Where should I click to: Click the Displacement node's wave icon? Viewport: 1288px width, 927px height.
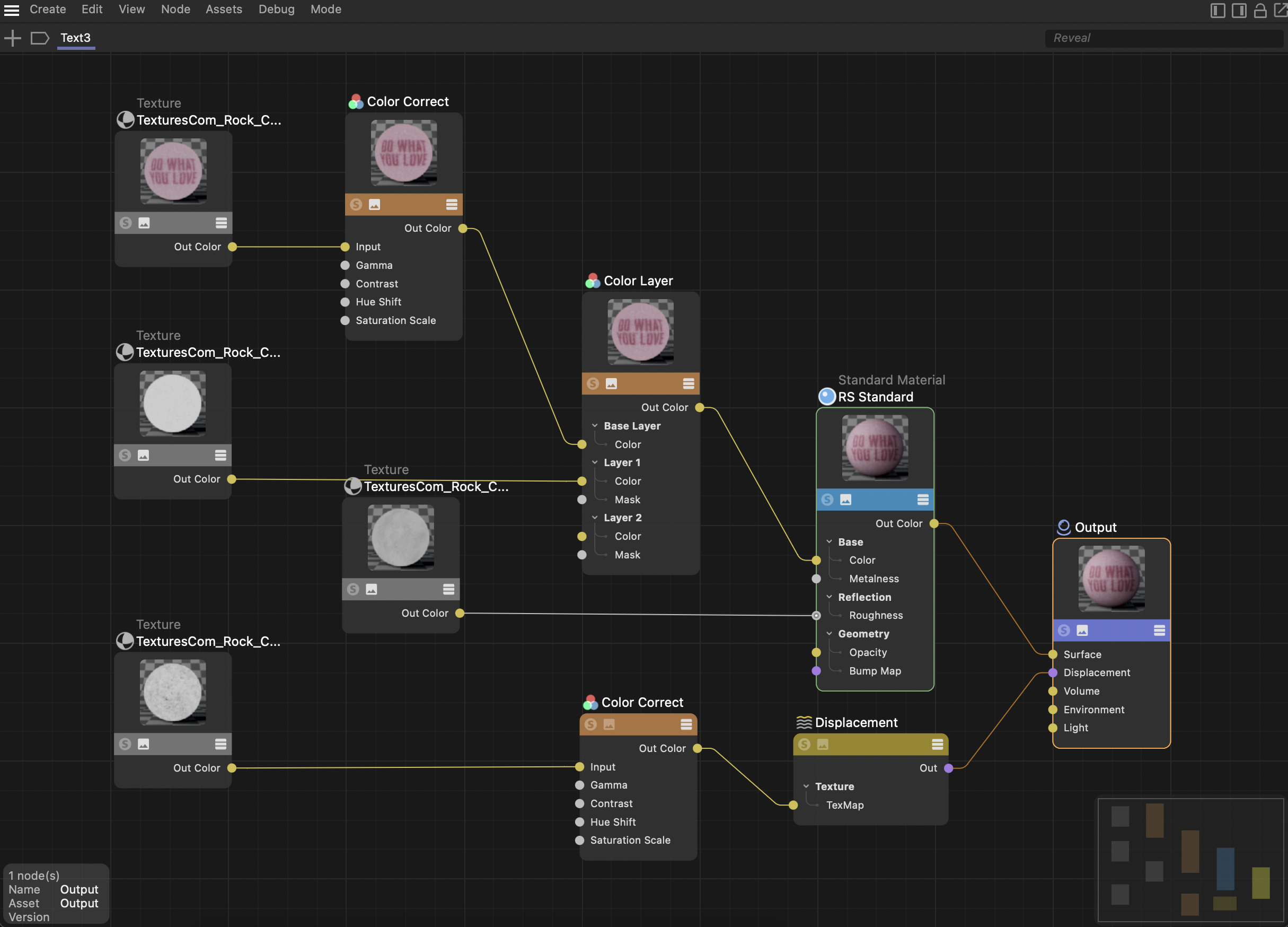pyautogui.click(x=804, y=722)
